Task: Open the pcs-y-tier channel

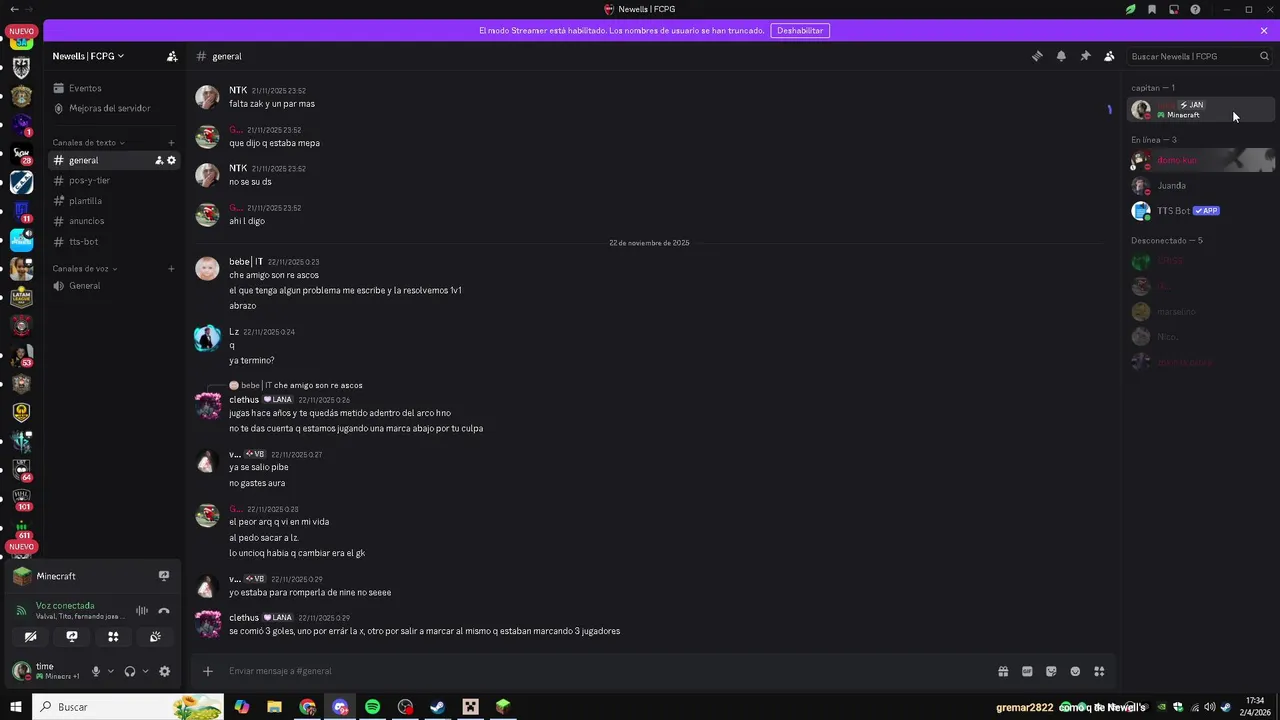Action: (x=115, y=181)
